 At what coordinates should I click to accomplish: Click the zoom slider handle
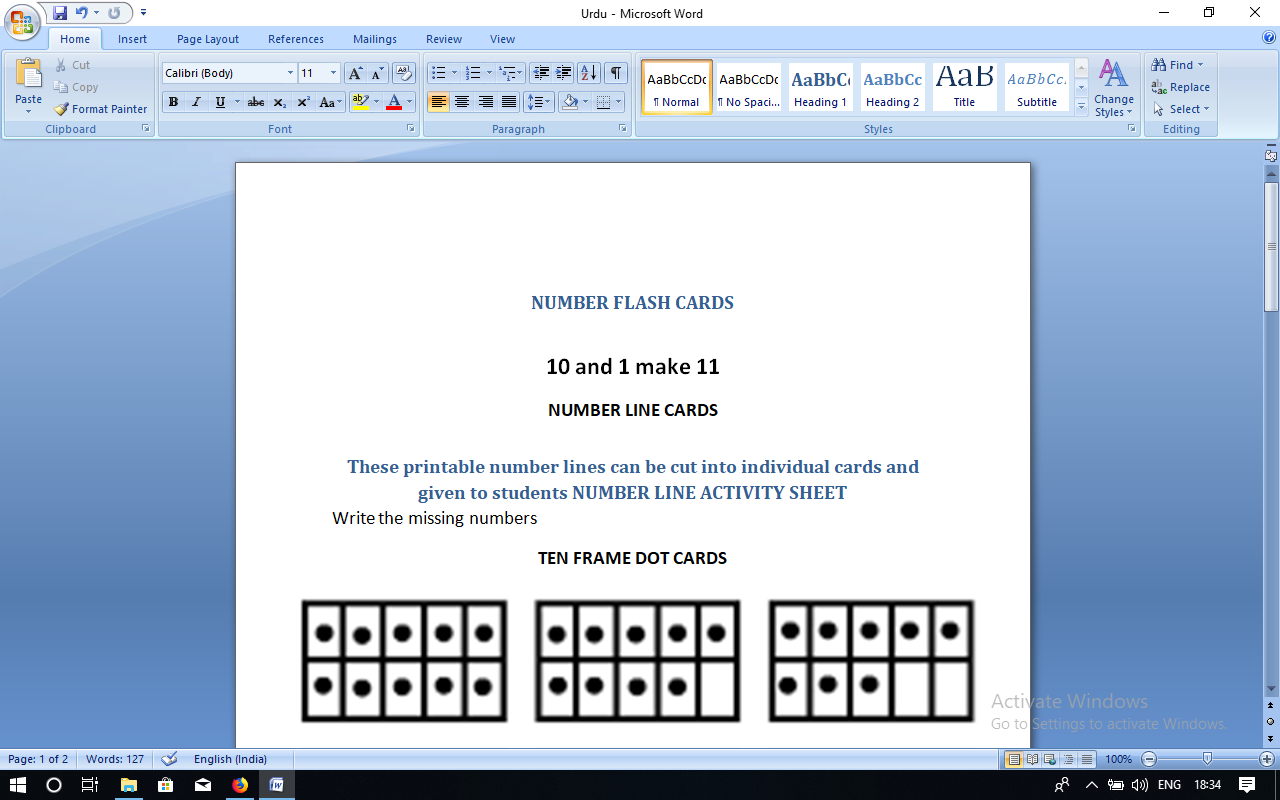[1207, 759]
